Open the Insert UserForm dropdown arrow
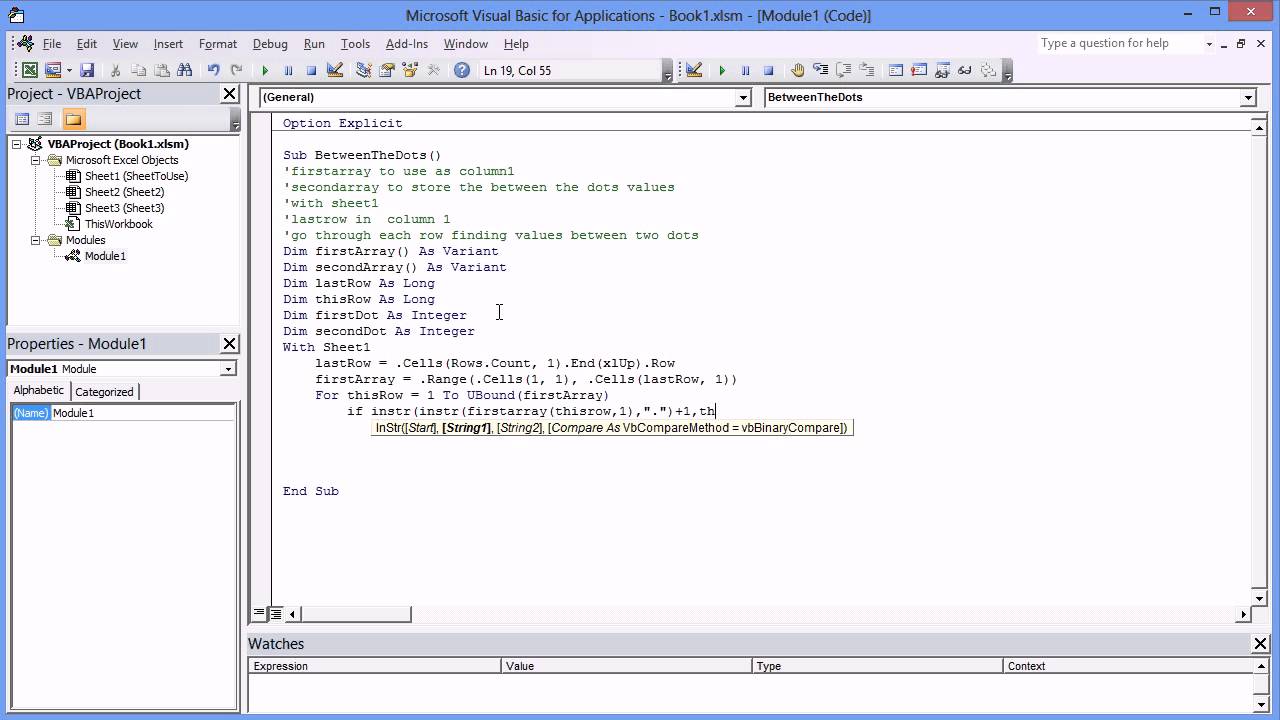This screenshot has height=720, width=1280. pyautogui.click(x=68, y=70)
